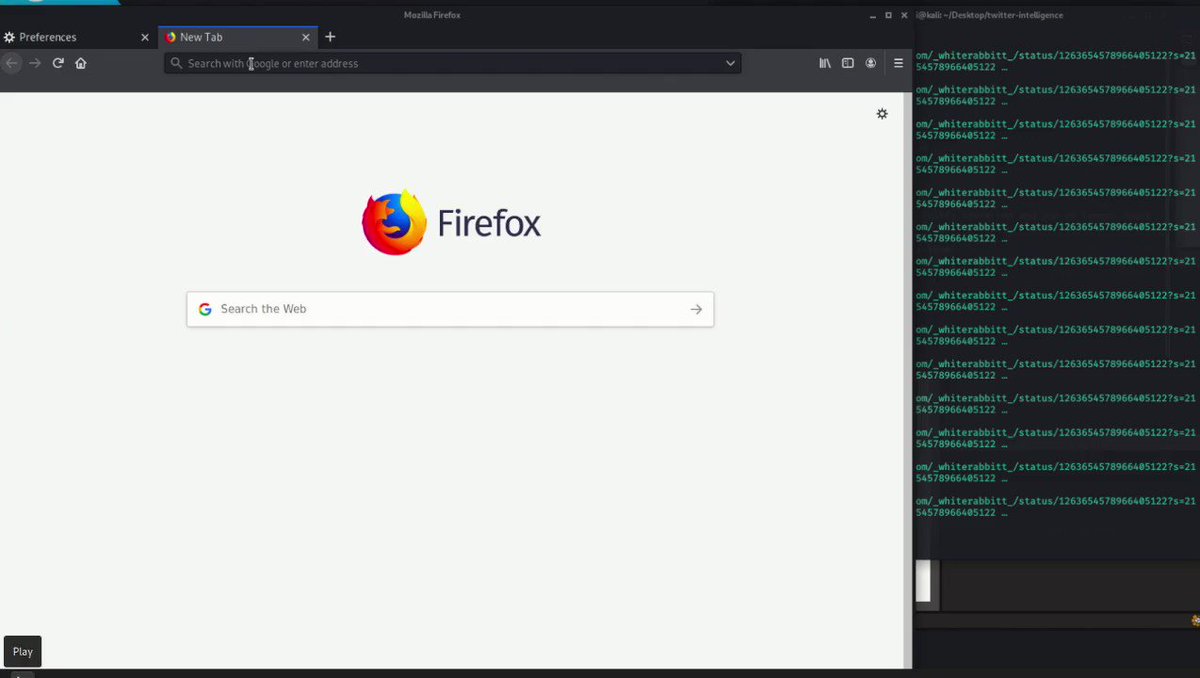Open new tab page customize gear
The image size is (1200, 678).
coord(882,114)
